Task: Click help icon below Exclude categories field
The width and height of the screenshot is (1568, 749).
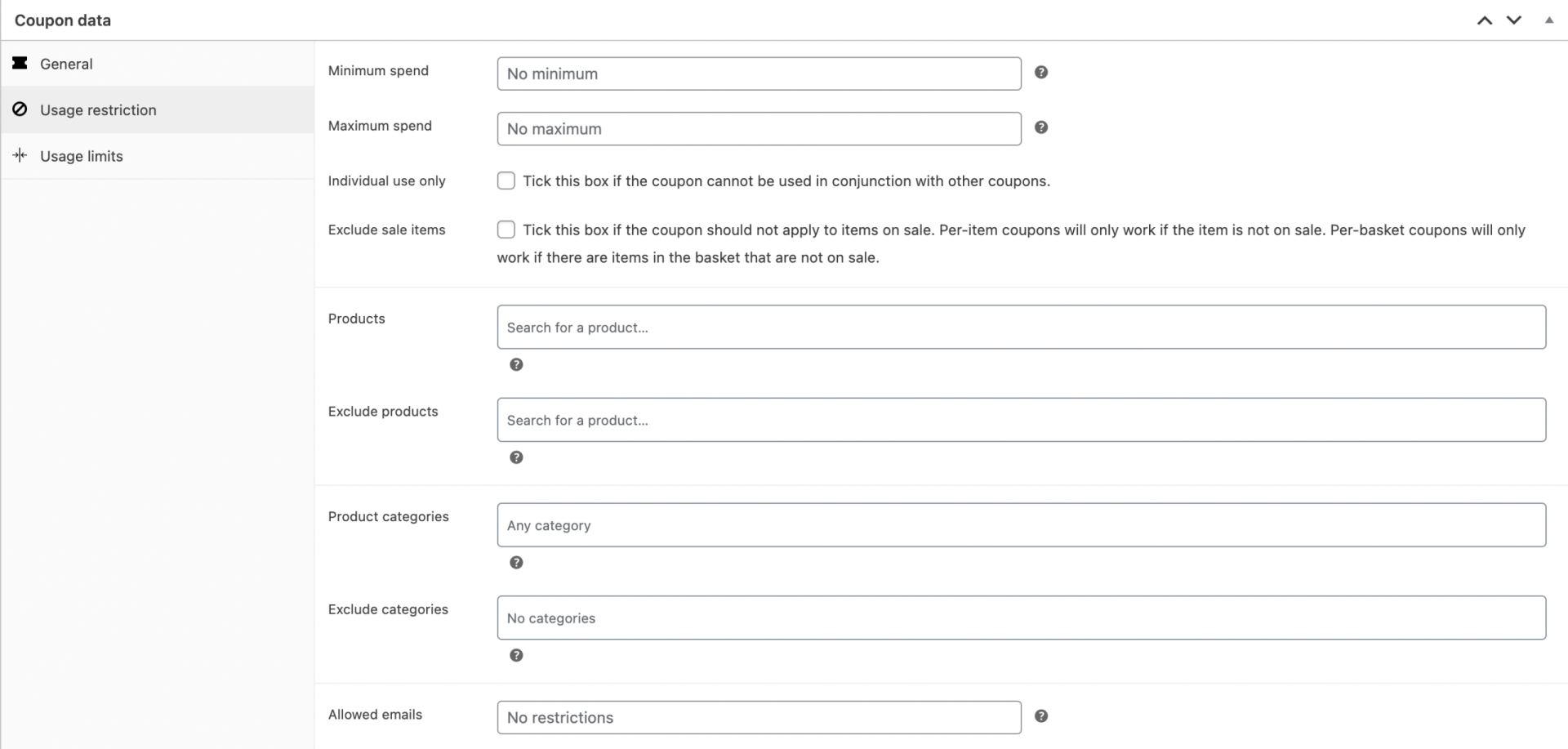Action: (x=516, y=655)
